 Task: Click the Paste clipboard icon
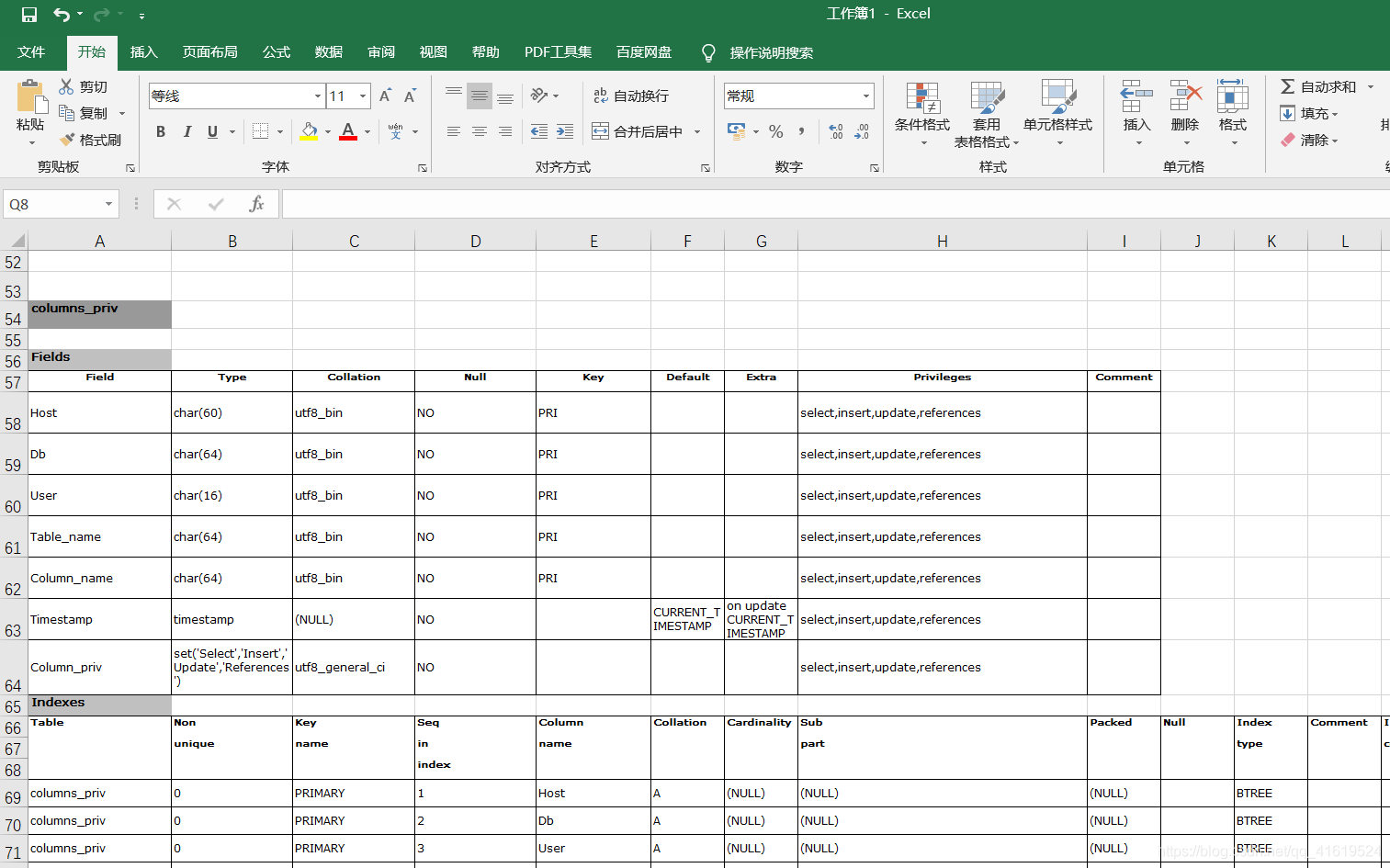(30, 96)
